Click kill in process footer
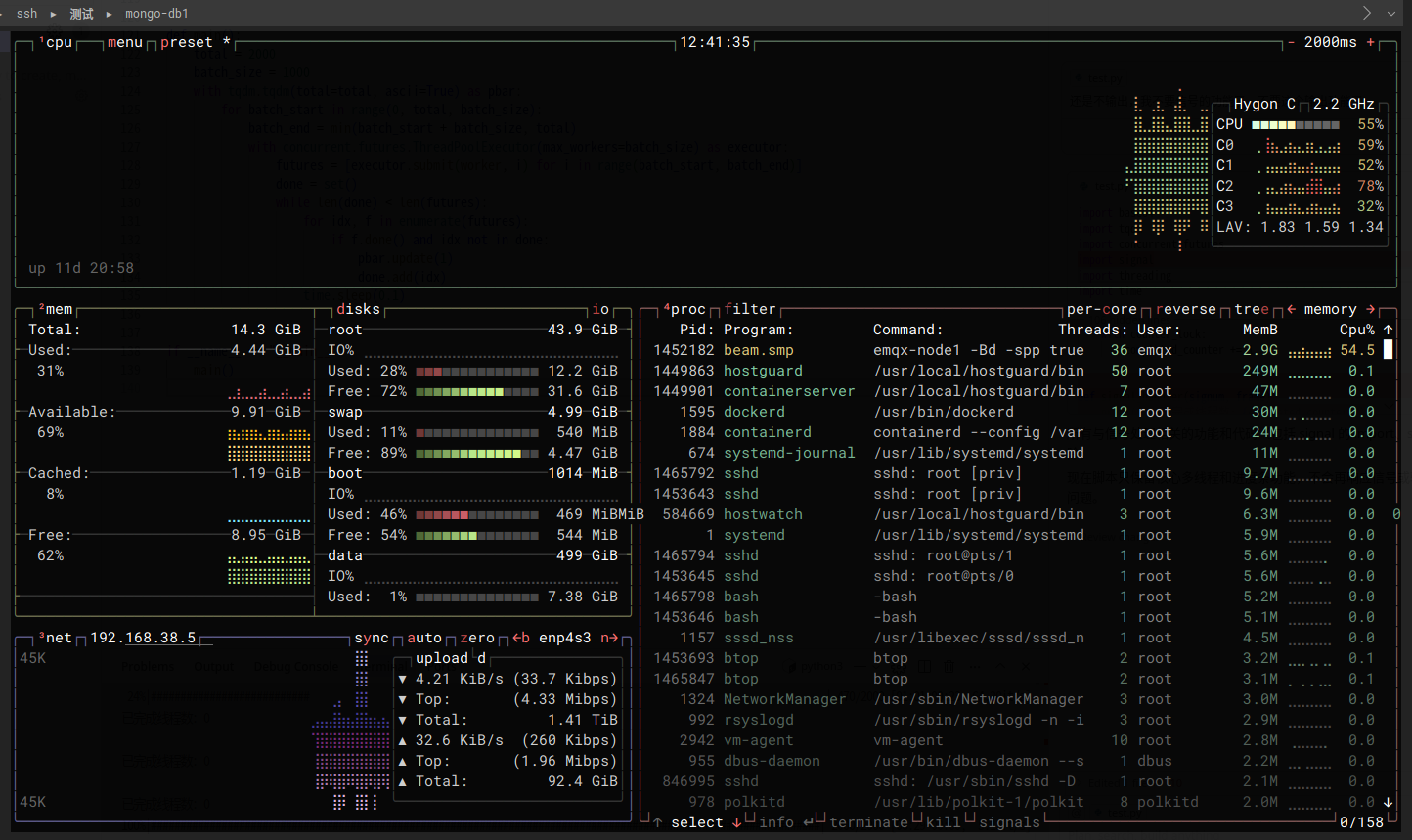The width and height of the screenshot is (1412, 840). [944, 822]
